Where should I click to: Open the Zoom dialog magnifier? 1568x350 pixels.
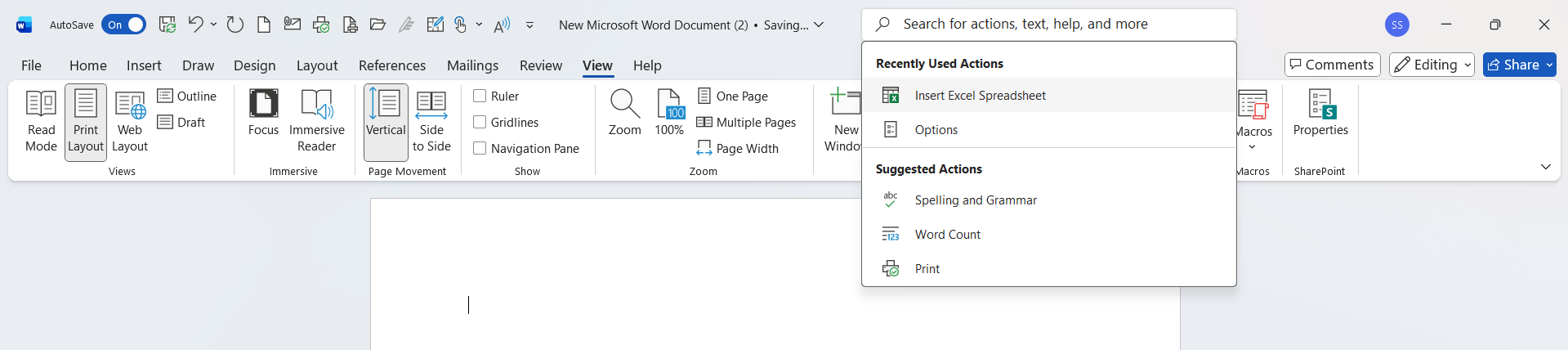pos(624,113)
